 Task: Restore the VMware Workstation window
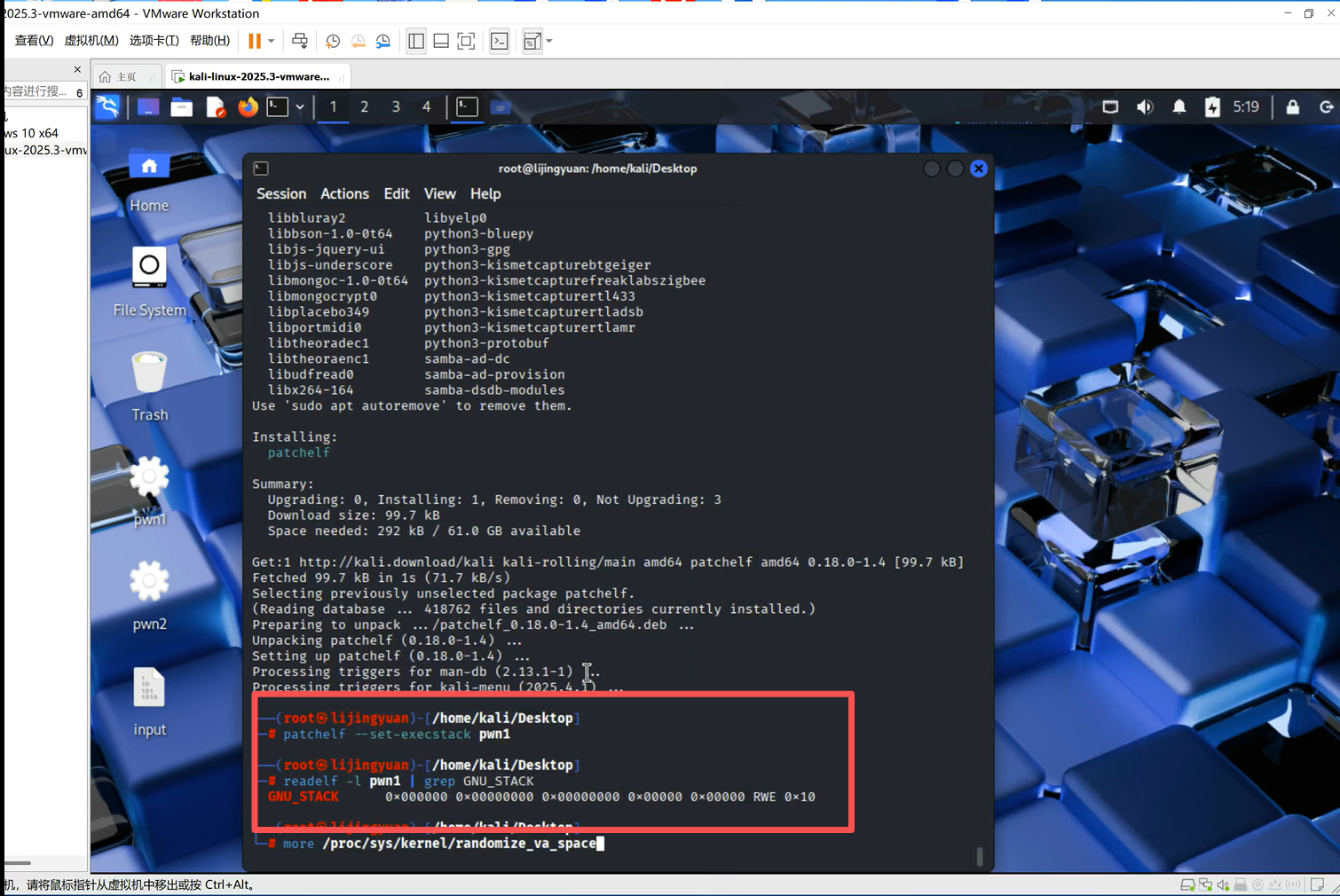click(x=1308, y=13)
